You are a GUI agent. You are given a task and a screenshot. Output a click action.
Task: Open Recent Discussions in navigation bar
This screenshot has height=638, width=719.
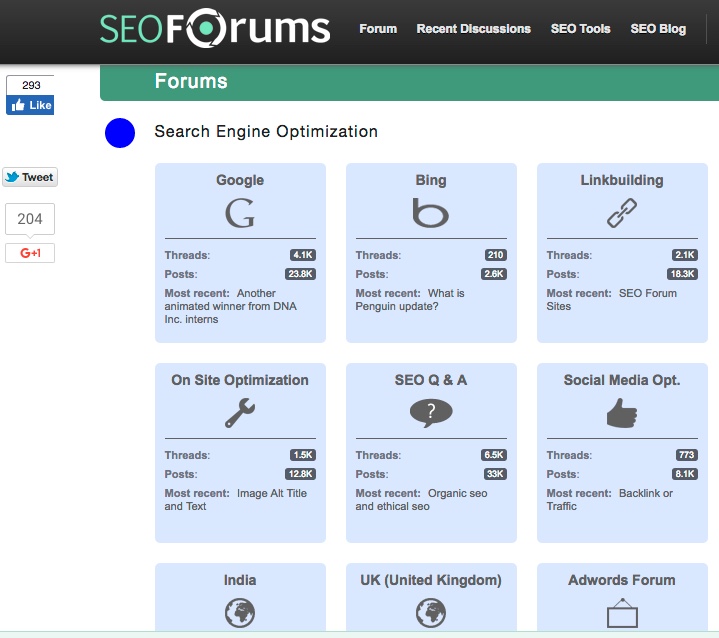pos(473,29)
